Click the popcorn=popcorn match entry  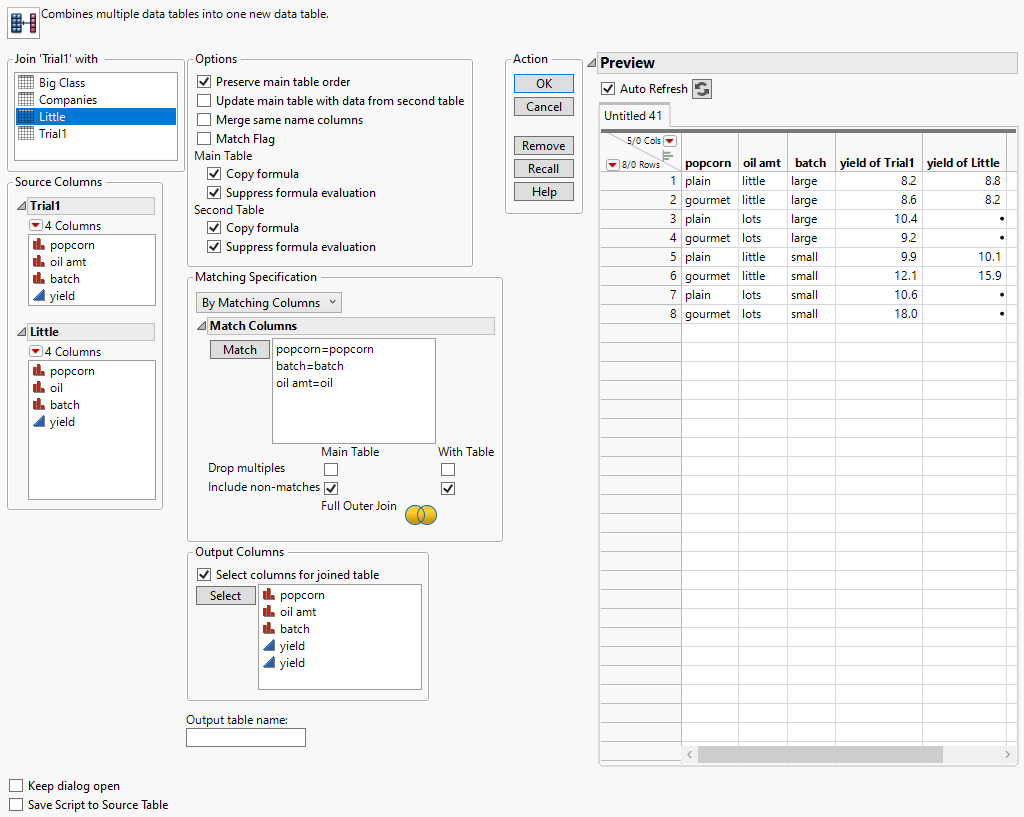pos(325,349)
